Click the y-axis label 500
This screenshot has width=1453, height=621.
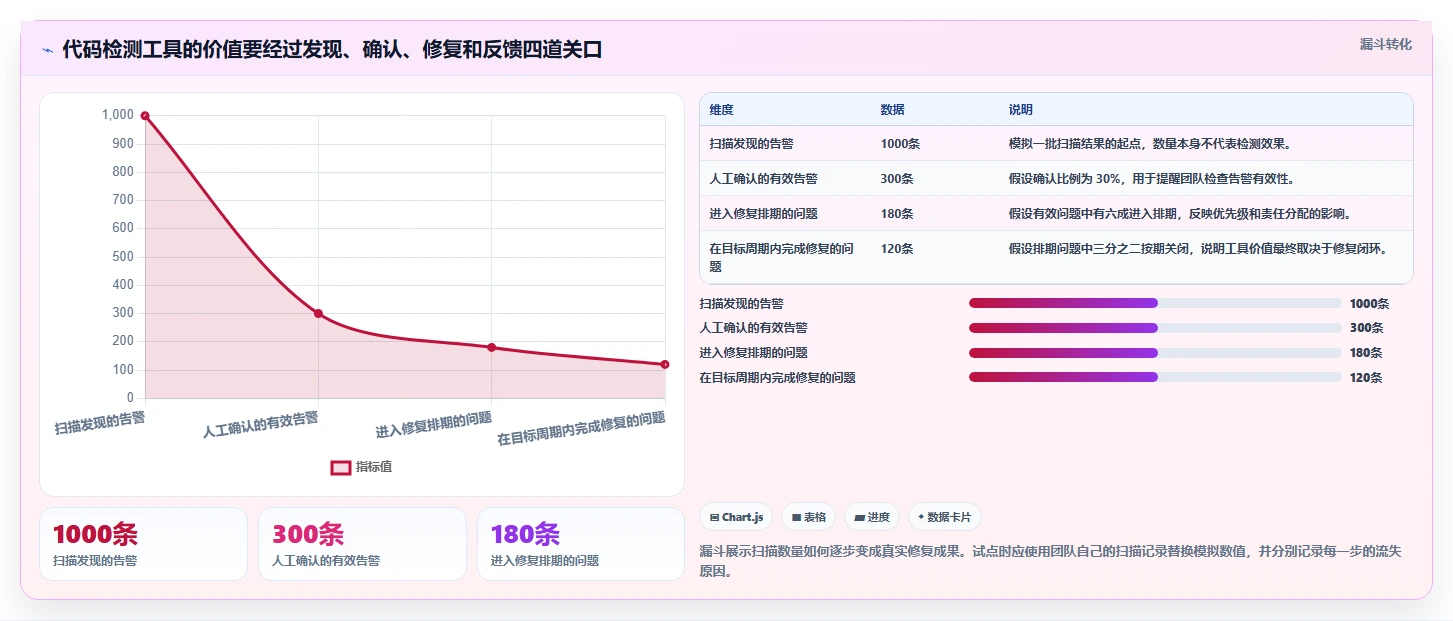click(123, 257)
